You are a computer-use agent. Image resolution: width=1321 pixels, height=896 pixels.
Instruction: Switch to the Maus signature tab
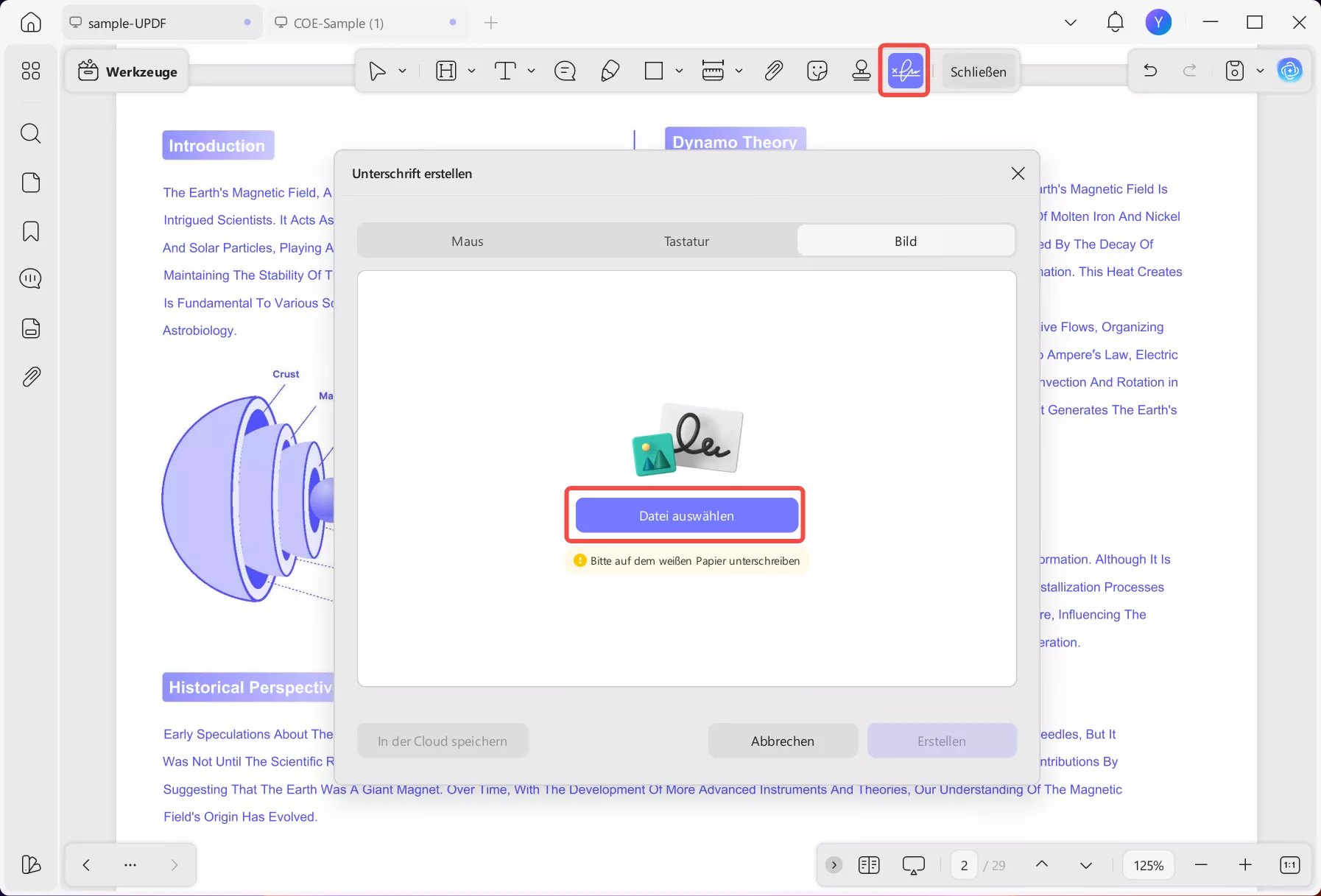tap(468, 241)
